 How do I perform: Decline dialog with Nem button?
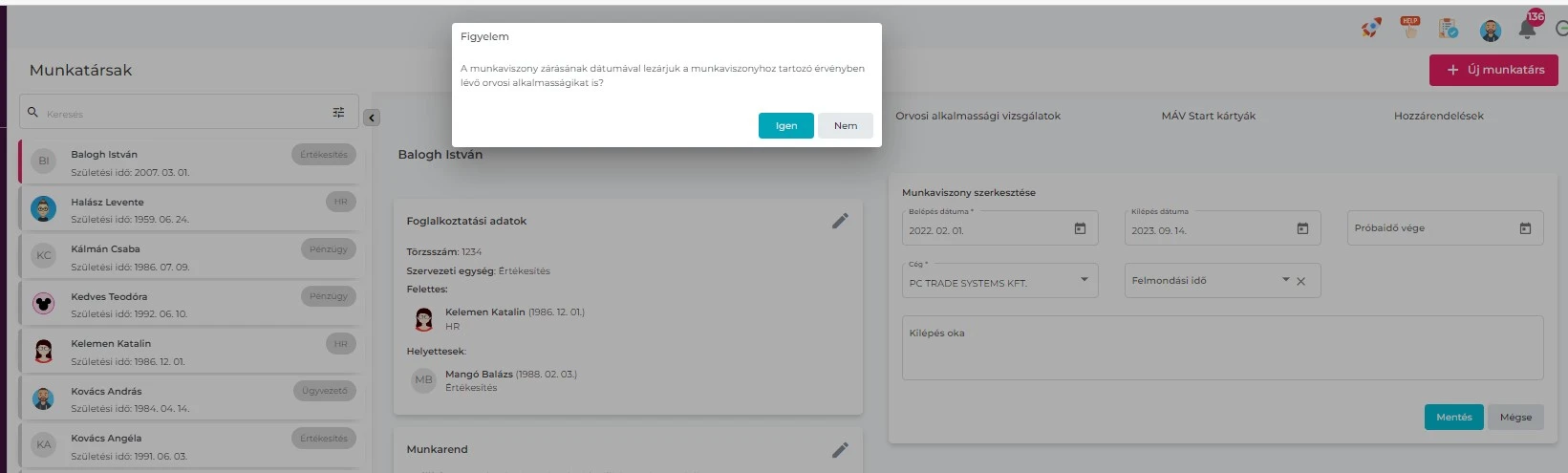click(x=845, y=126)
